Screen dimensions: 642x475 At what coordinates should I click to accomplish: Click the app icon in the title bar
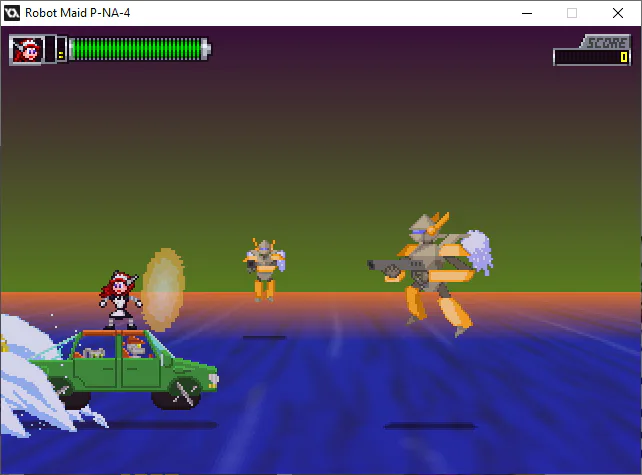pyautogui.click(x=11, y=13)
